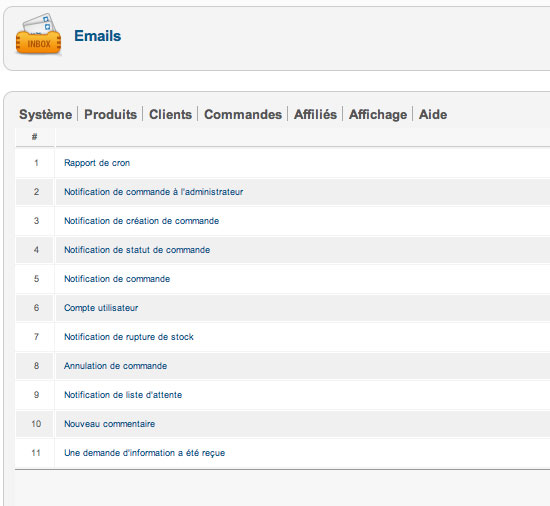This screenshot has width=550, height=506.
Task: Open the Affichage menu
Action: click(378, 114)
